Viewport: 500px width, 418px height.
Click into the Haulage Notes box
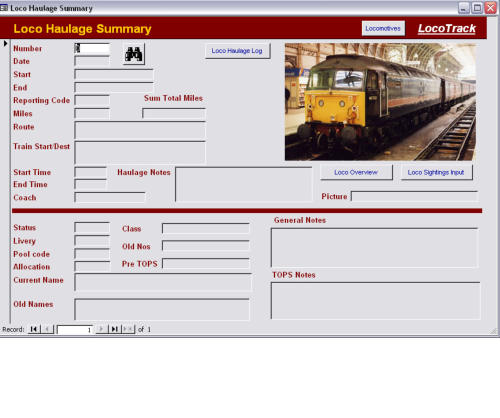(x=244, y=184)
